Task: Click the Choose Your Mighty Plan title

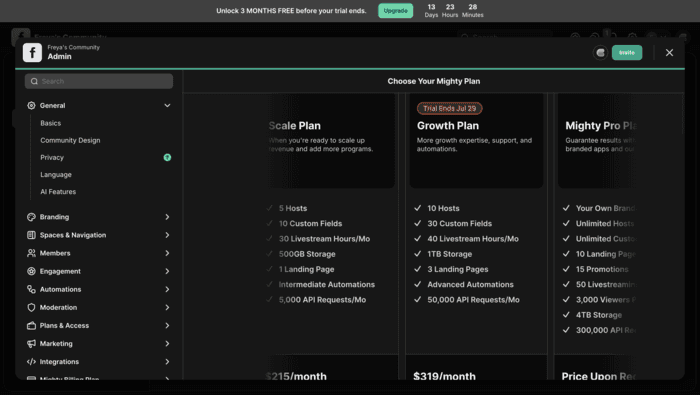Action: (433, 81)
